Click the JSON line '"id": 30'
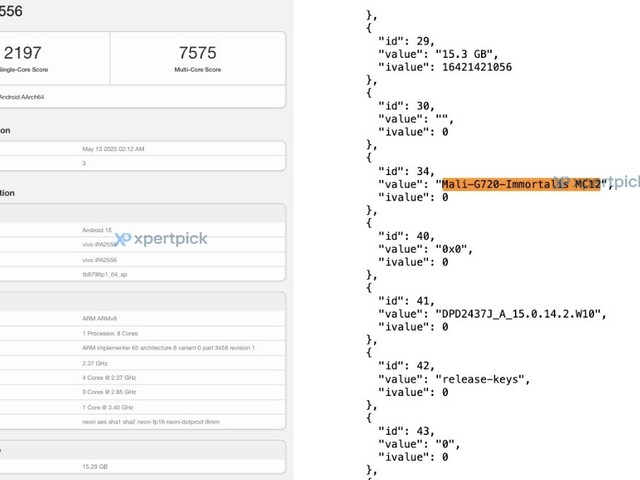 pyautogui.click(x=406, y=106)
